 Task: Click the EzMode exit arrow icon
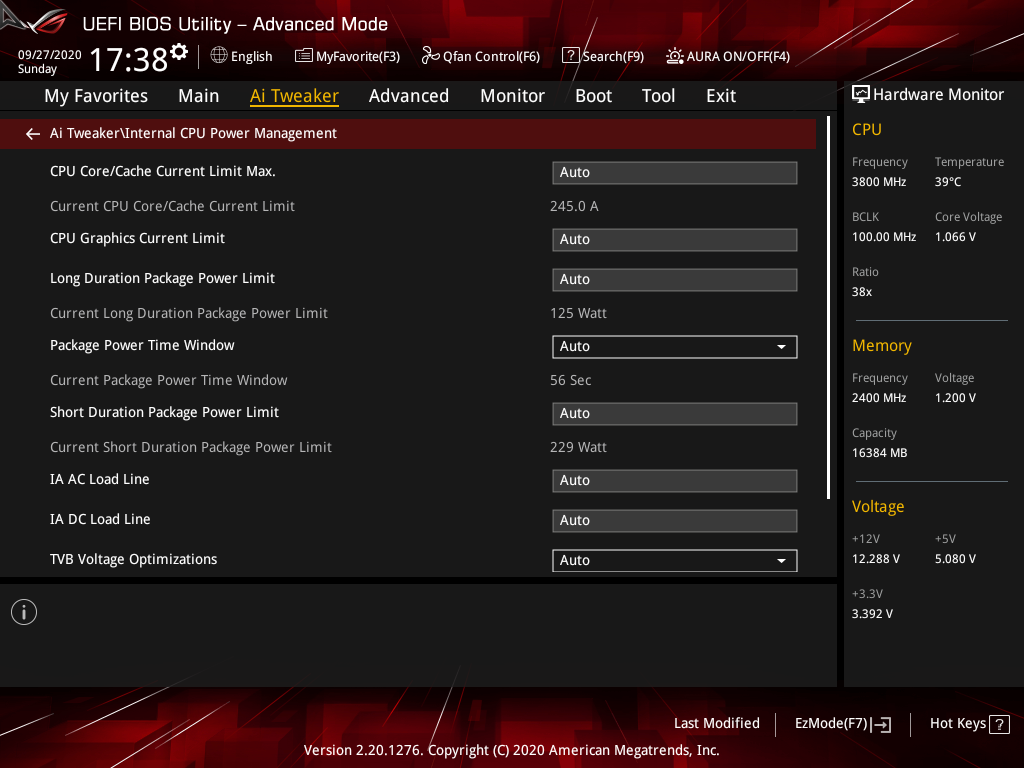point(881,724)
